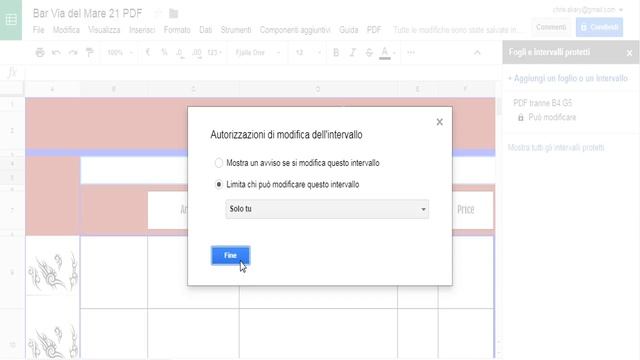The image size is (640, 360).
Task: Click the blue Condividi button
Action: [x=599, y=27]
